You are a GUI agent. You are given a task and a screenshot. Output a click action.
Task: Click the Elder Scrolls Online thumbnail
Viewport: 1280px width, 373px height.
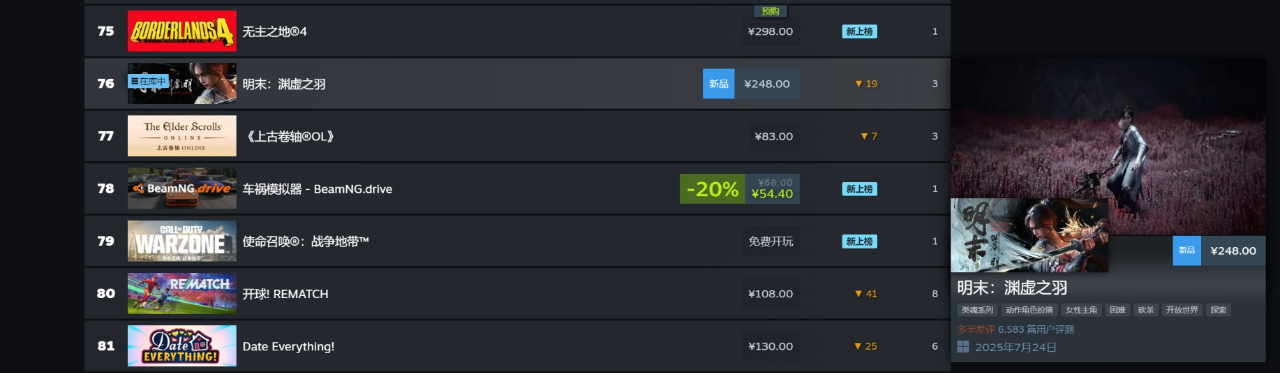click(x=182, y=136)
